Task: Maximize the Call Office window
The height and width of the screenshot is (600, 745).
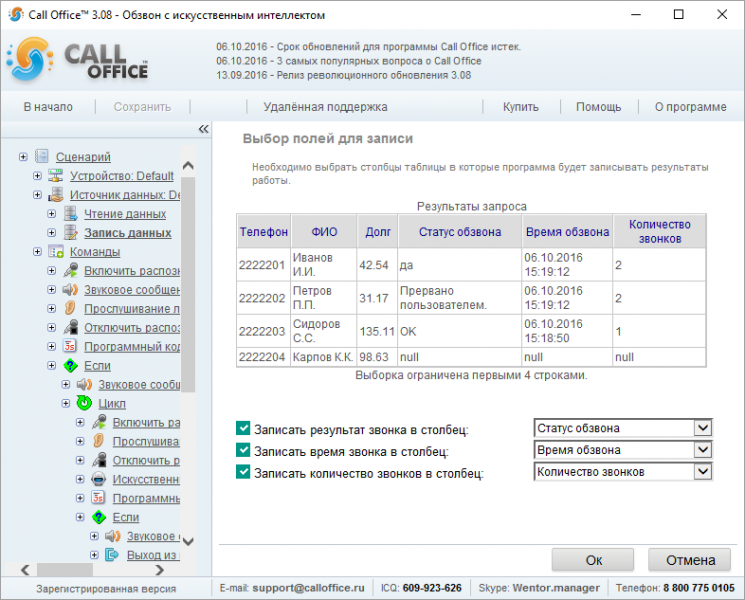Action: [x=678, y=14]
